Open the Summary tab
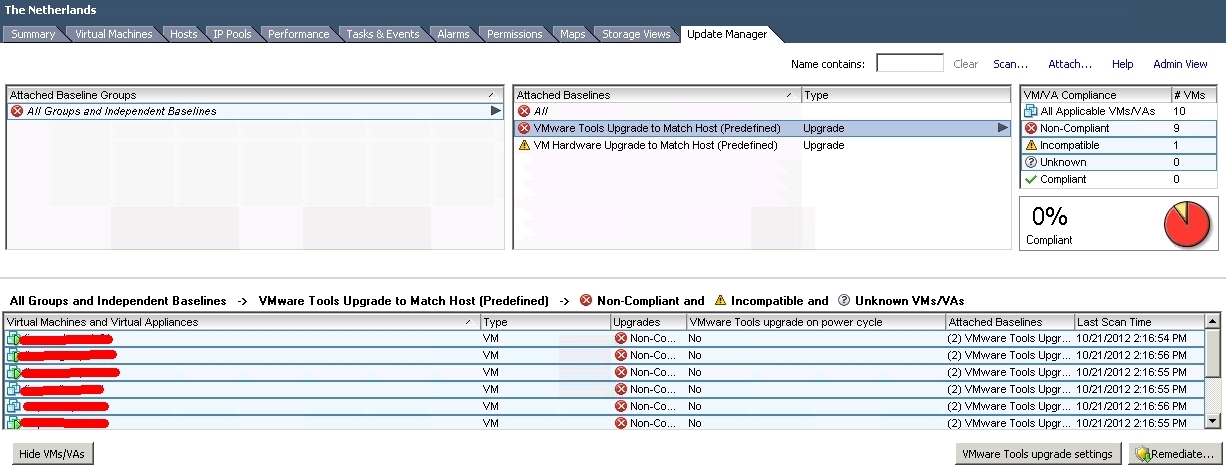1226x471 pixels. tap(33, 34)
